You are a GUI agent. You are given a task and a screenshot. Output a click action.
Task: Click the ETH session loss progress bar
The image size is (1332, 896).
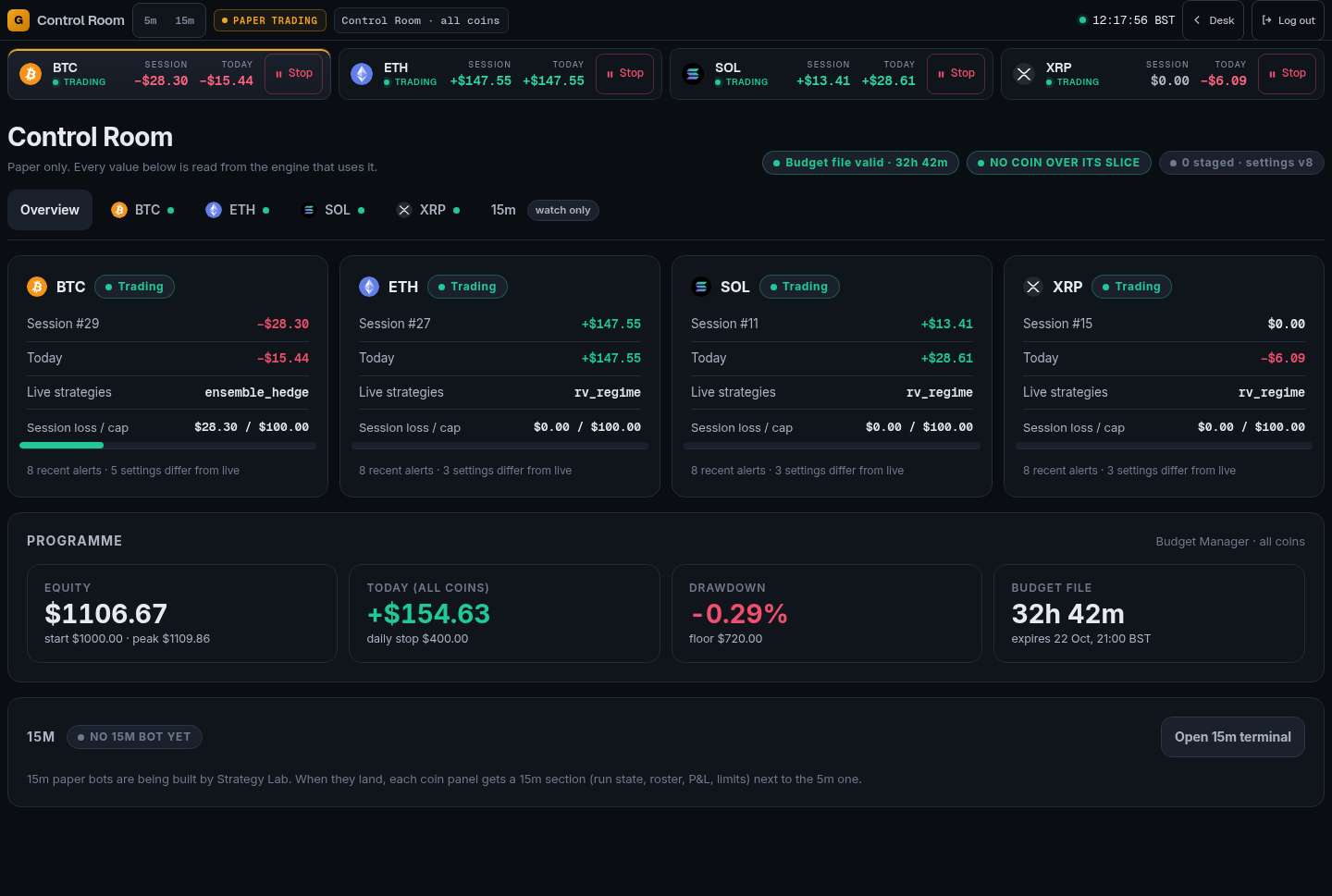tap(499, 446)
